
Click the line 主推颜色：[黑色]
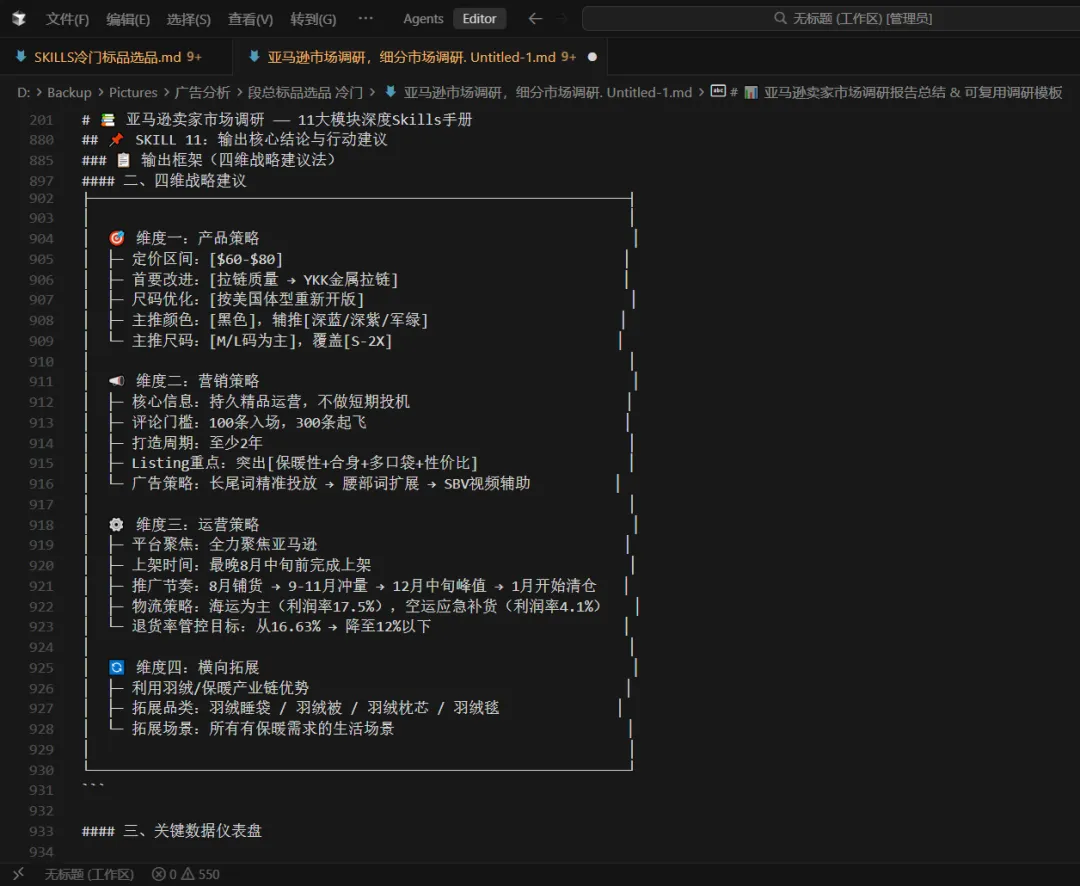click(x=280, y=320)
